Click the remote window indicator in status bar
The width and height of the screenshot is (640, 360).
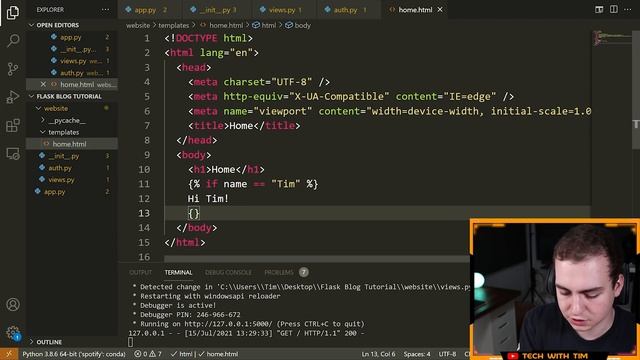(x=9, y=354)
